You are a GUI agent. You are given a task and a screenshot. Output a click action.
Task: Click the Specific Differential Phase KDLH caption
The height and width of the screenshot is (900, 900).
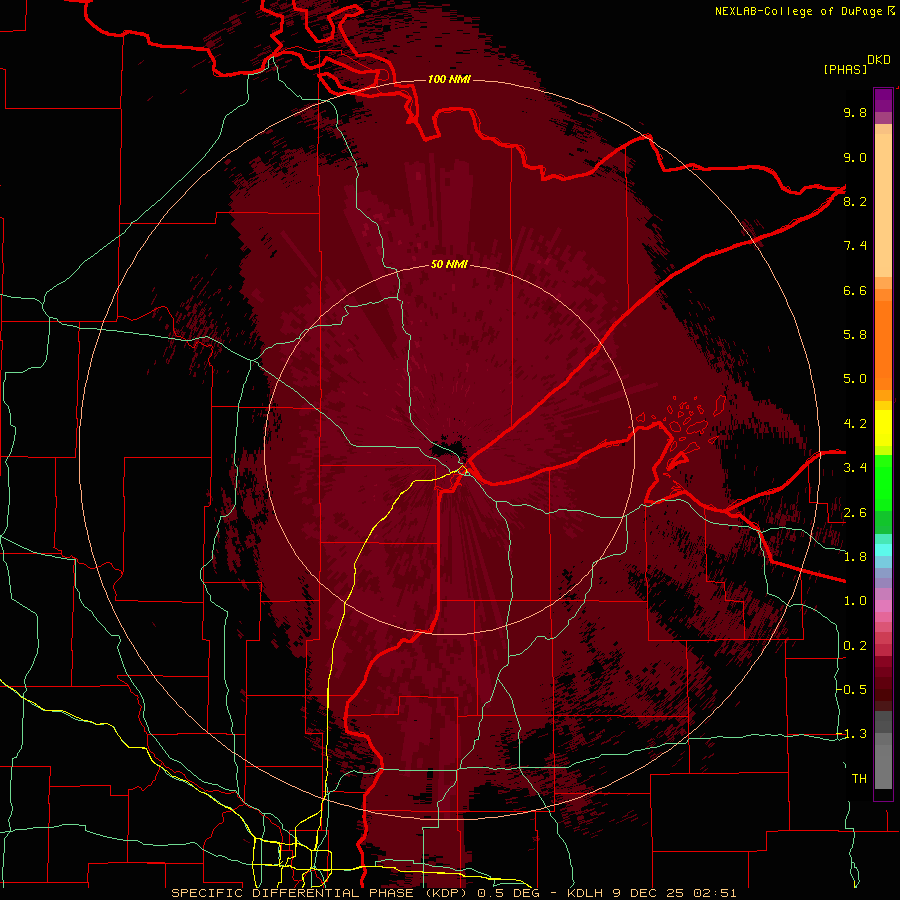tap(453, 893)
